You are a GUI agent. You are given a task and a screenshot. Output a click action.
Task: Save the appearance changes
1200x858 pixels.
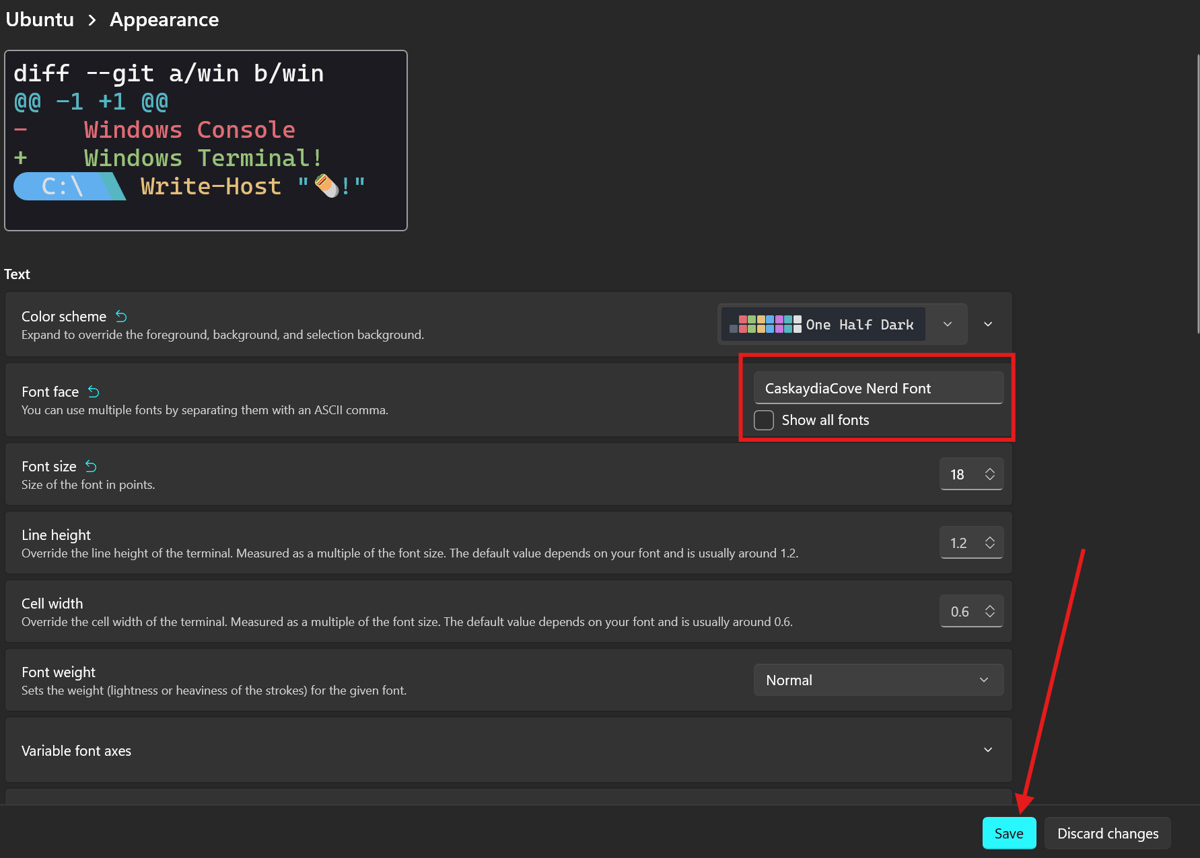tap(1009, 833)
